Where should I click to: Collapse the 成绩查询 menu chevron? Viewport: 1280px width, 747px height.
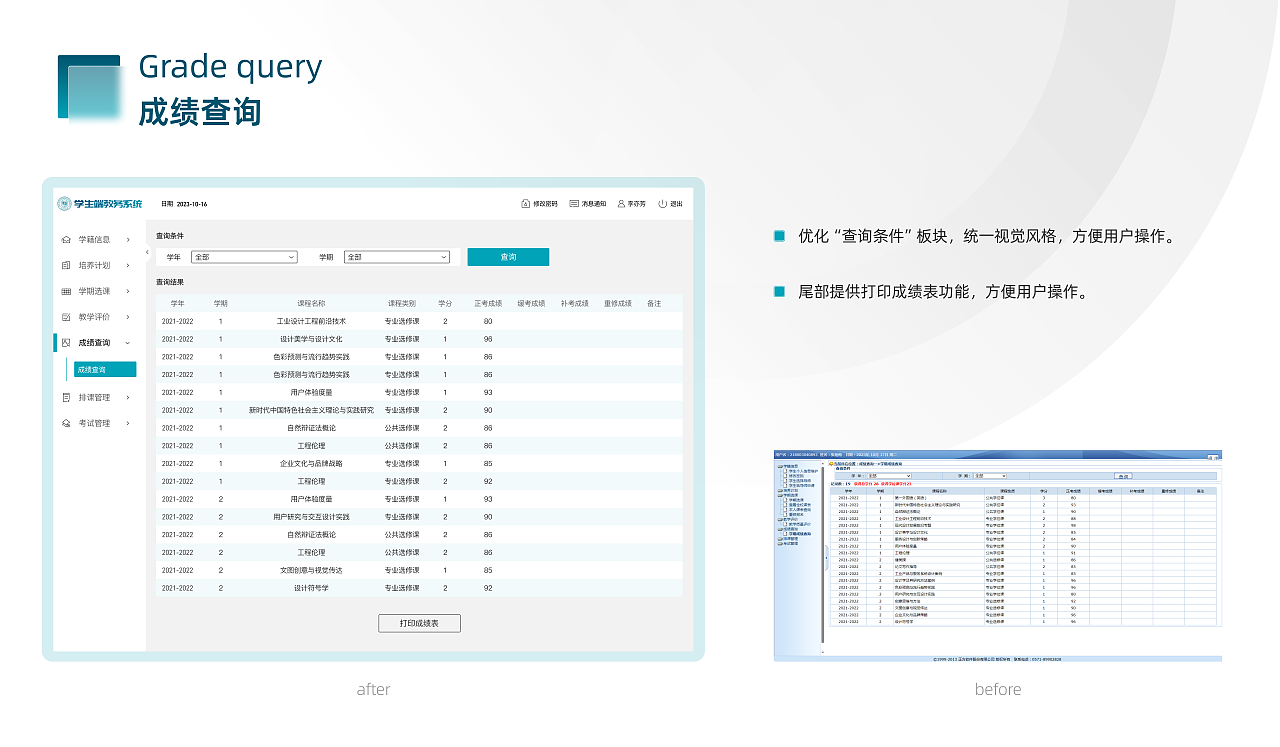(128, 343)
